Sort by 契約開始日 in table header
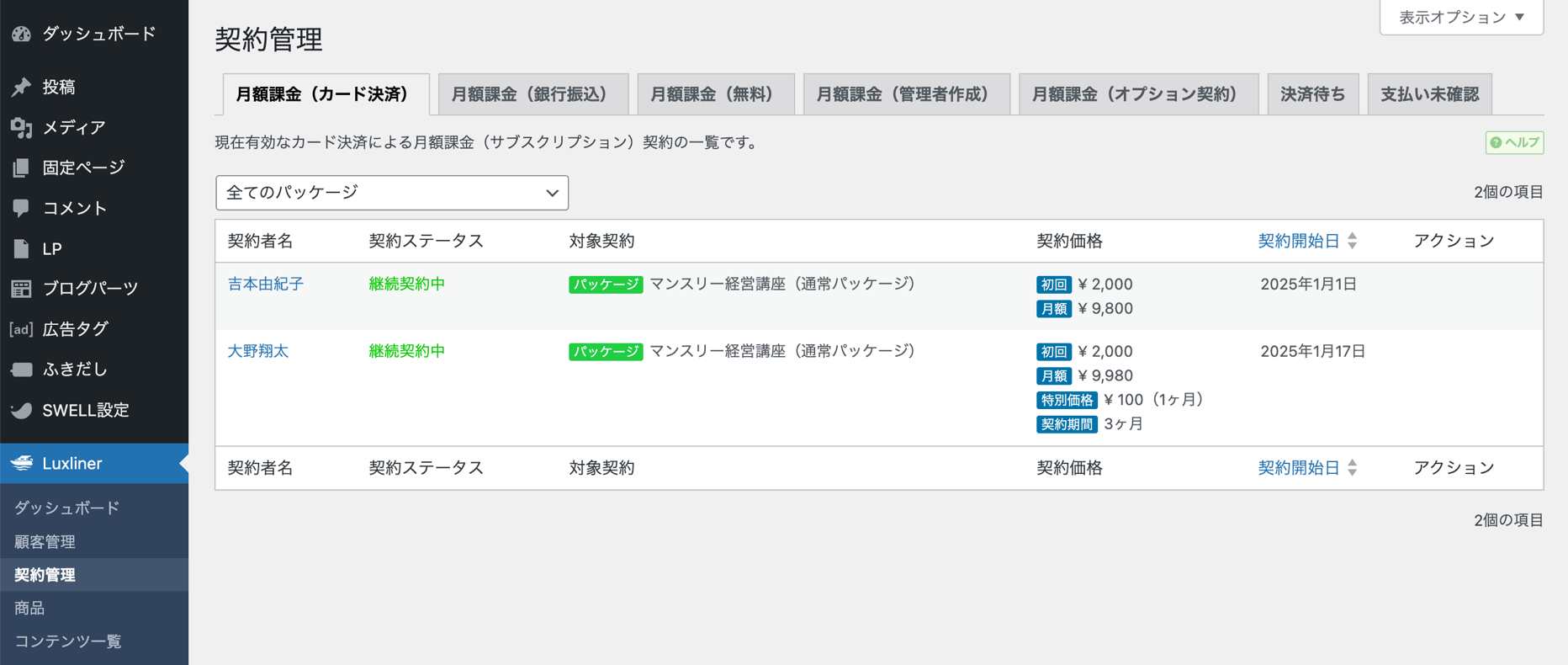The height and width of the screenshot is (665, 1568). (1299, 241)
